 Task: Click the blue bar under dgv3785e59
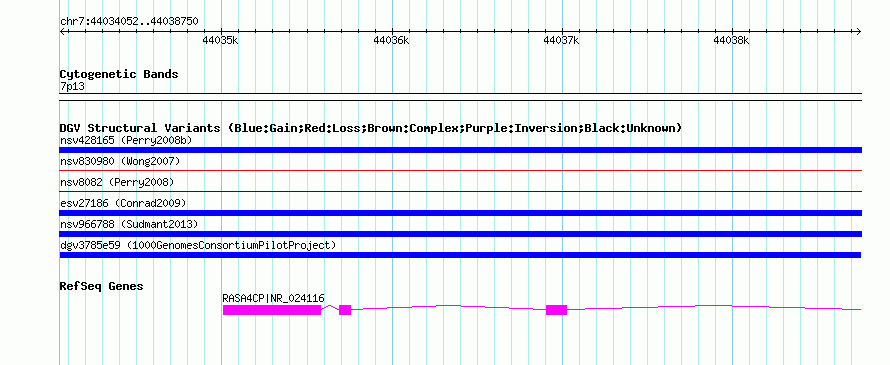click(x=460, y=255)
